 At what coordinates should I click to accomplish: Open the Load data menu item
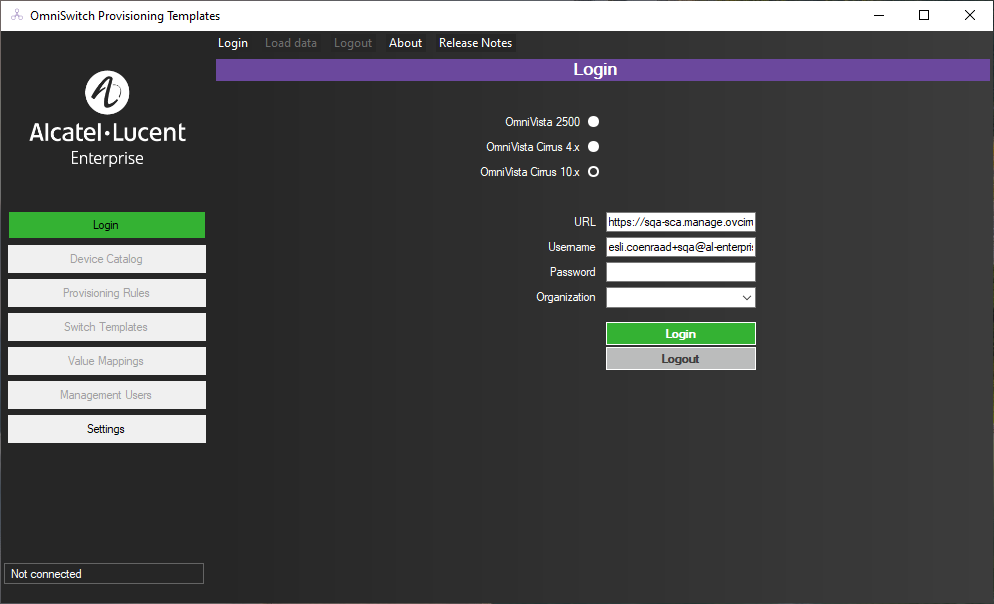click(x=291, y=43)
